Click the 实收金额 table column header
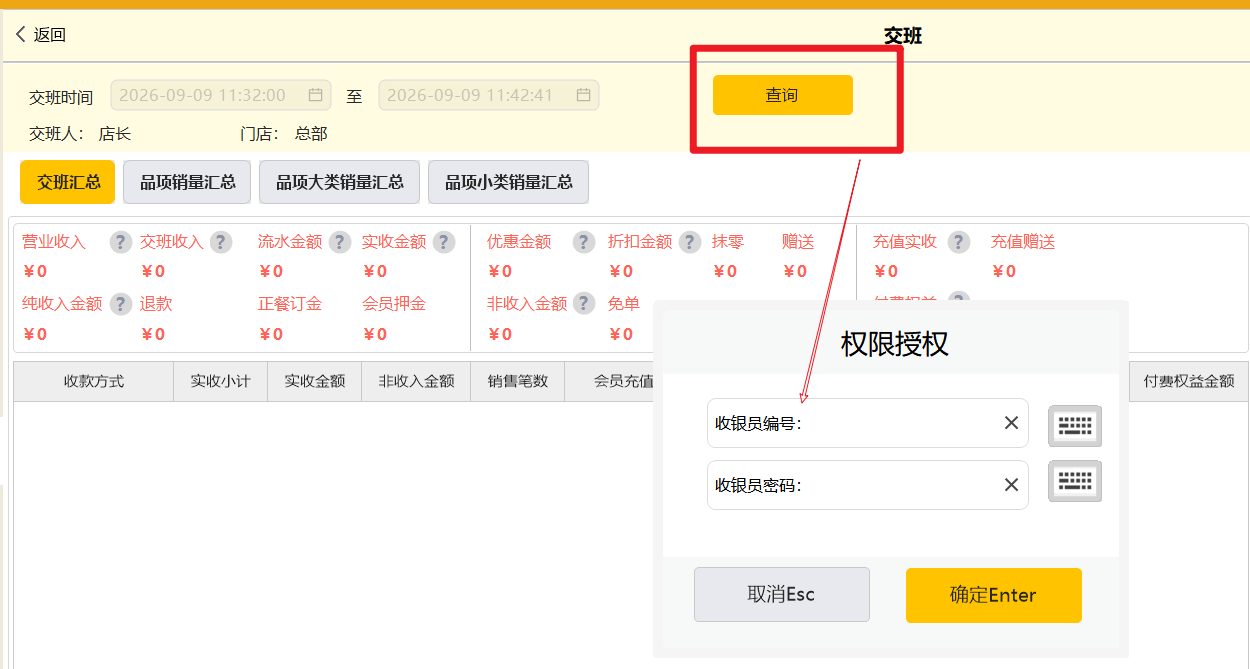 point(315,381)
